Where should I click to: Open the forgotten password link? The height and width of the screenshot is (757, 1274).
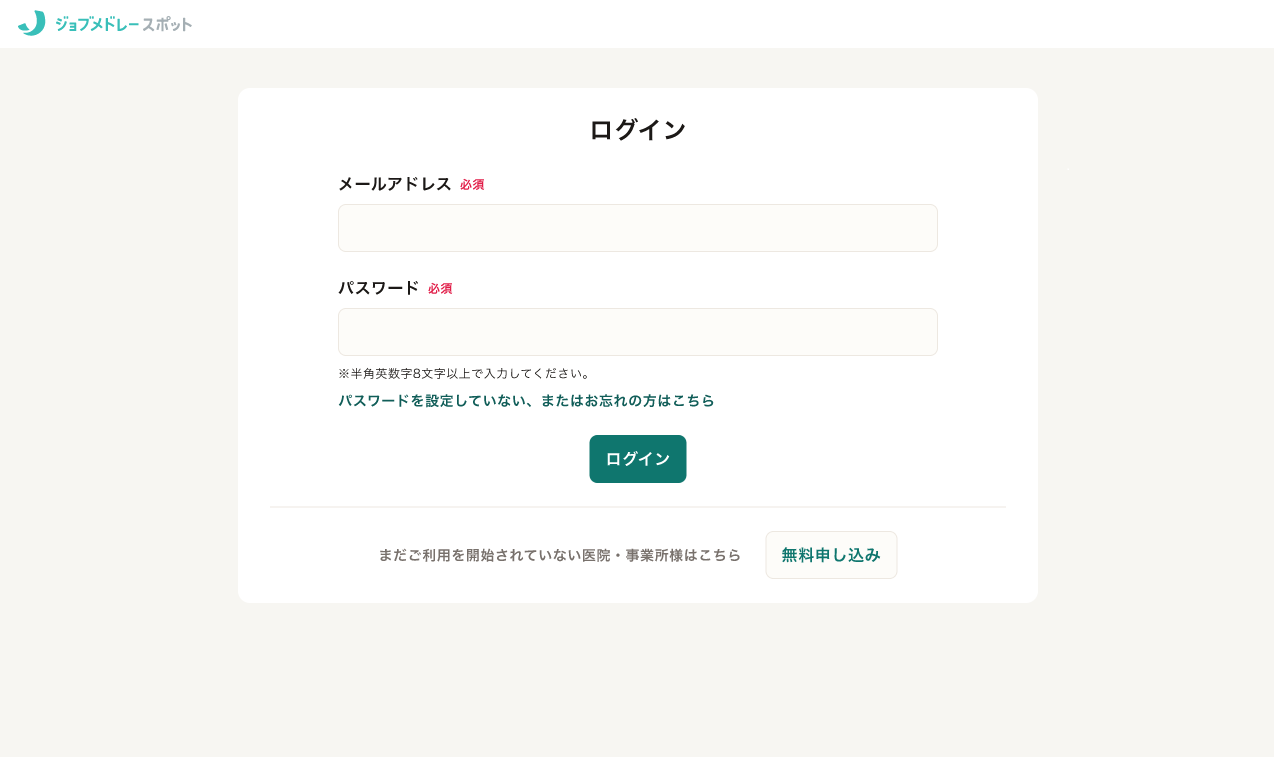pyautogui.click(x=526, y=400)
